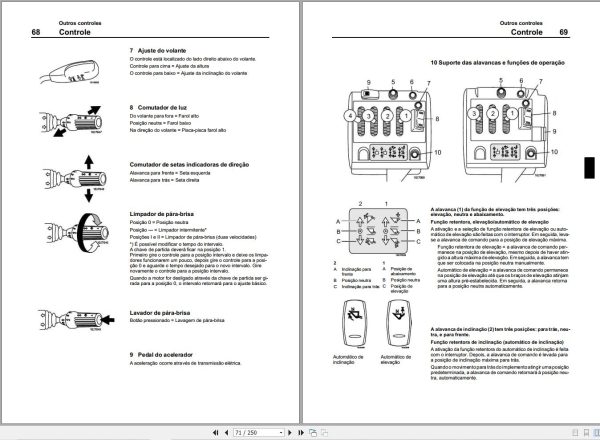Screen dimensions: 600x440
Task: Click the steering wheel adjustment lever illustration
Action: [x=70, y=72]
